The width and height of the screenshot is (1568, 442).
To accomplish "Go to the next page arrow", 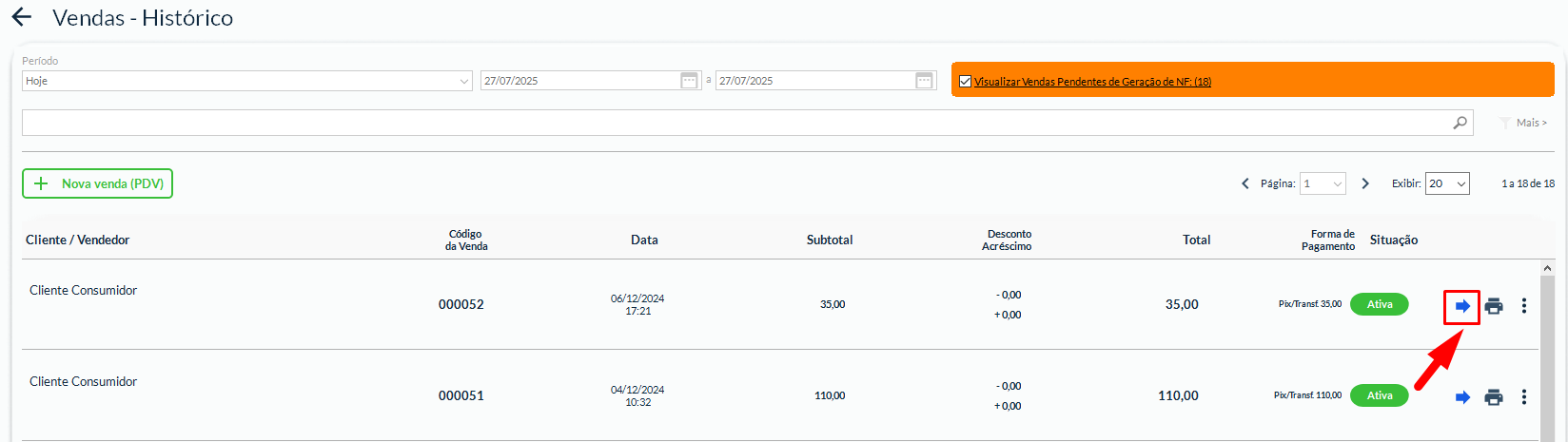I will [x=1365, y=183].
